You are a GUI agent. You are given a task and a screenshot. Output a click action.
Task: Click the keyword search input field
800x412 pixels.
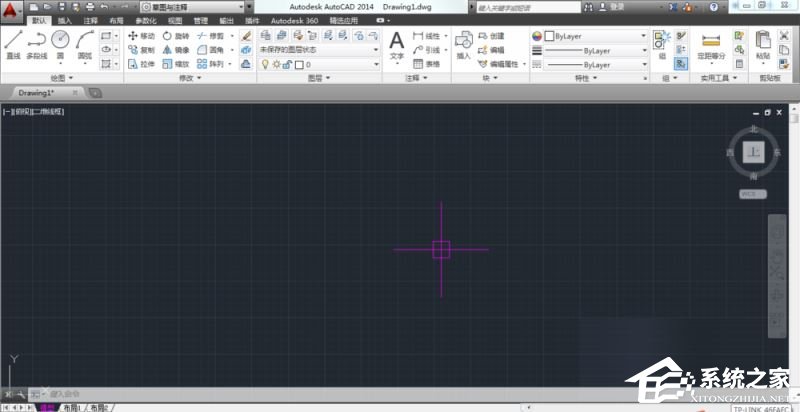tap(528, 8)
